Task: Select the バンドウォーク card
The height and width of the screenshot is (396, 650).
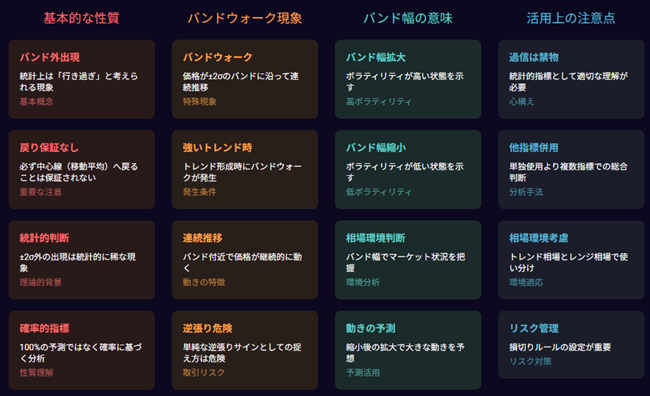Action: click(245, 79)
